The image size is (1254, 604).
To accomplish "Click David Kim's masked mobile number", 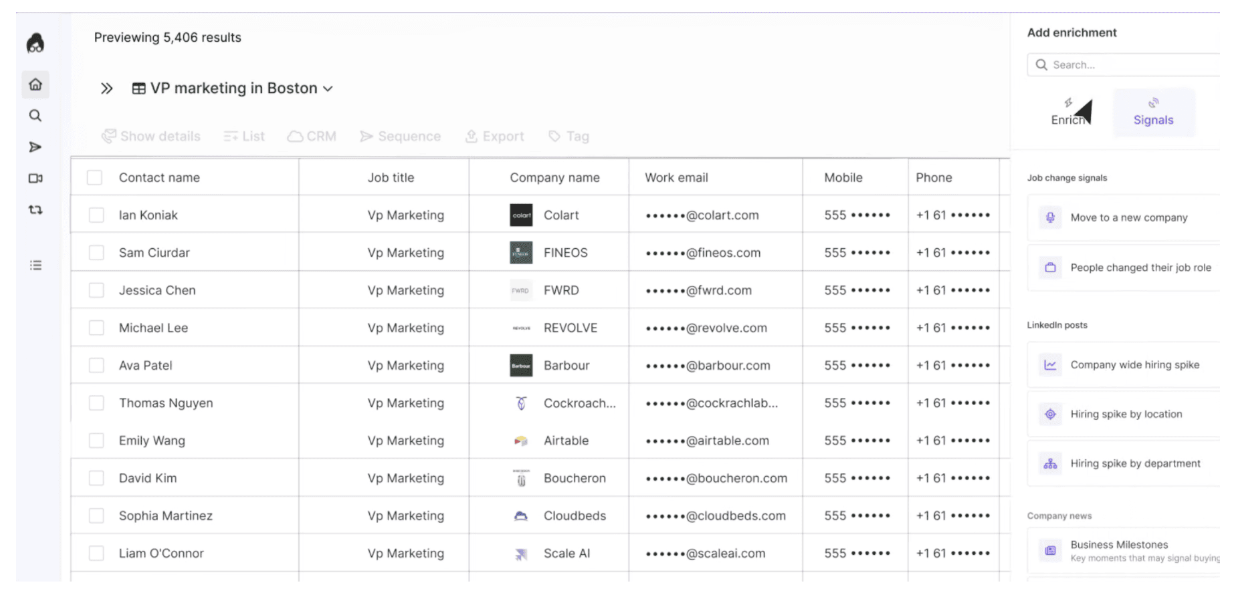I will tap(857, 479).
